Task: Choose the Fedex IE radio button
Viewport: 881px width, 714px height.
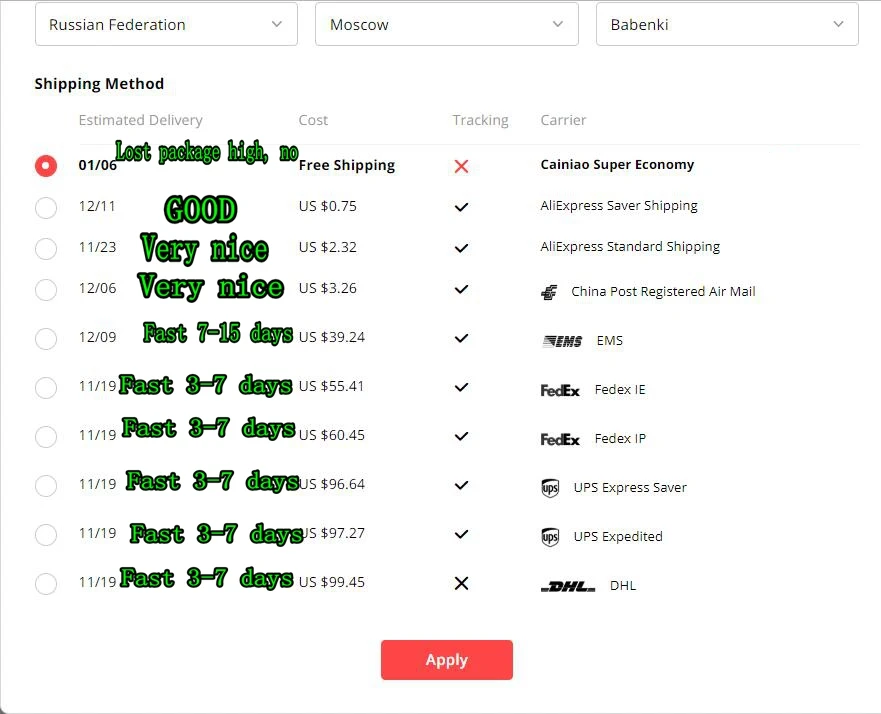Action: pyautogui.click(x=46, y=387)
